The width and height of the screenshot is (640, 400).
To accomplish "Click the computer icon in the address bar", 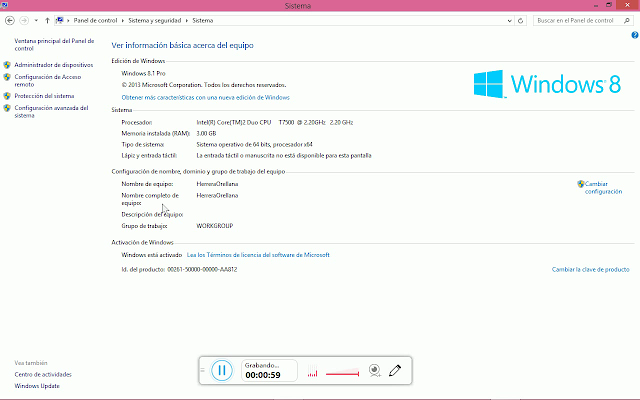I will (60, 20).
